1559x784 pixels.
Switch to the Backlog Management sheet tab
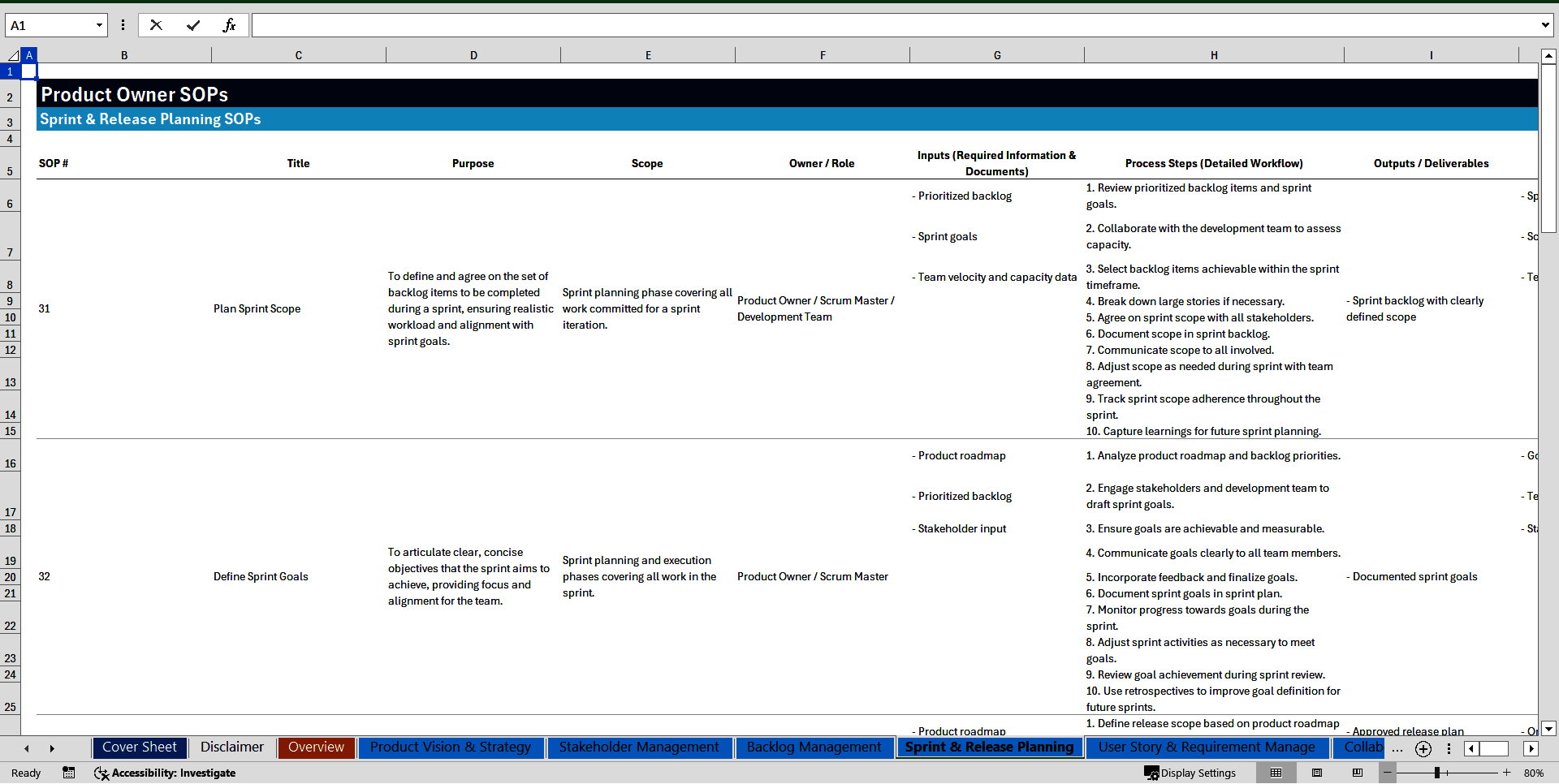point(814,747)
